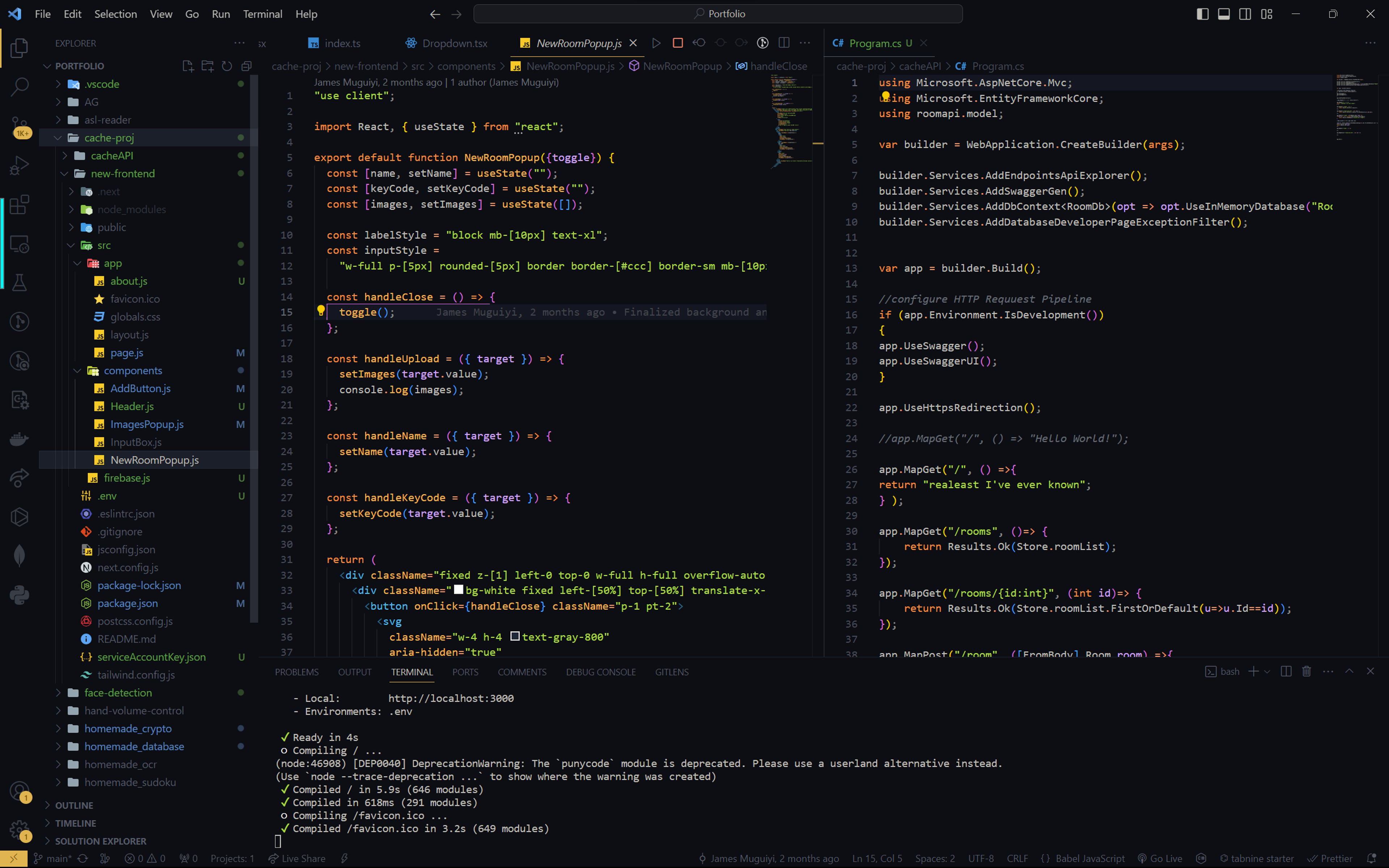Split the terminal panel
Viewport: 1389px width, 868px height.
[x=1286, y=671]
